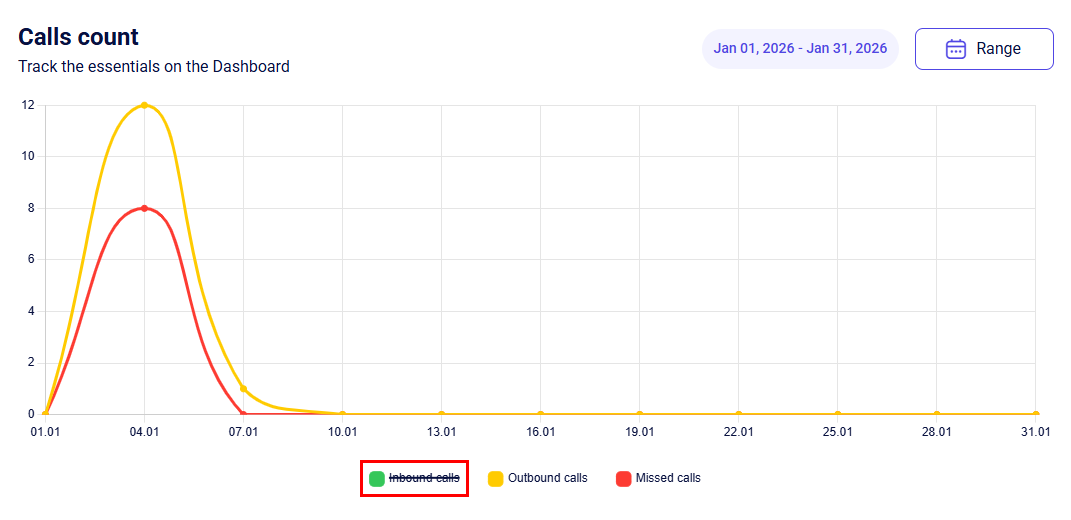
Task: Click the data point at 28.01
Action: [x=936, y=414]
